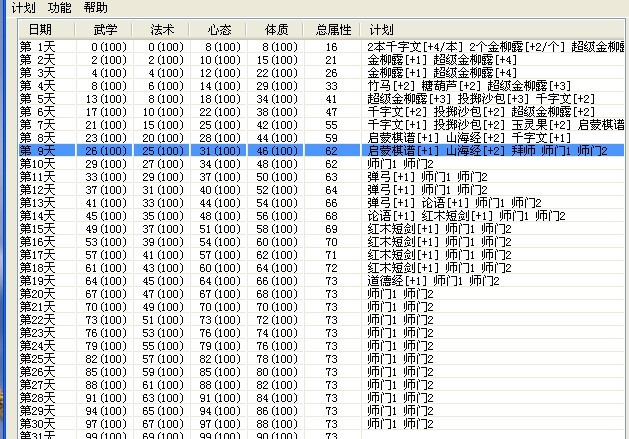The width and height of the screenshot is (629, 439).
Task: Click the 心态 column header
Action: click(216, 30)
